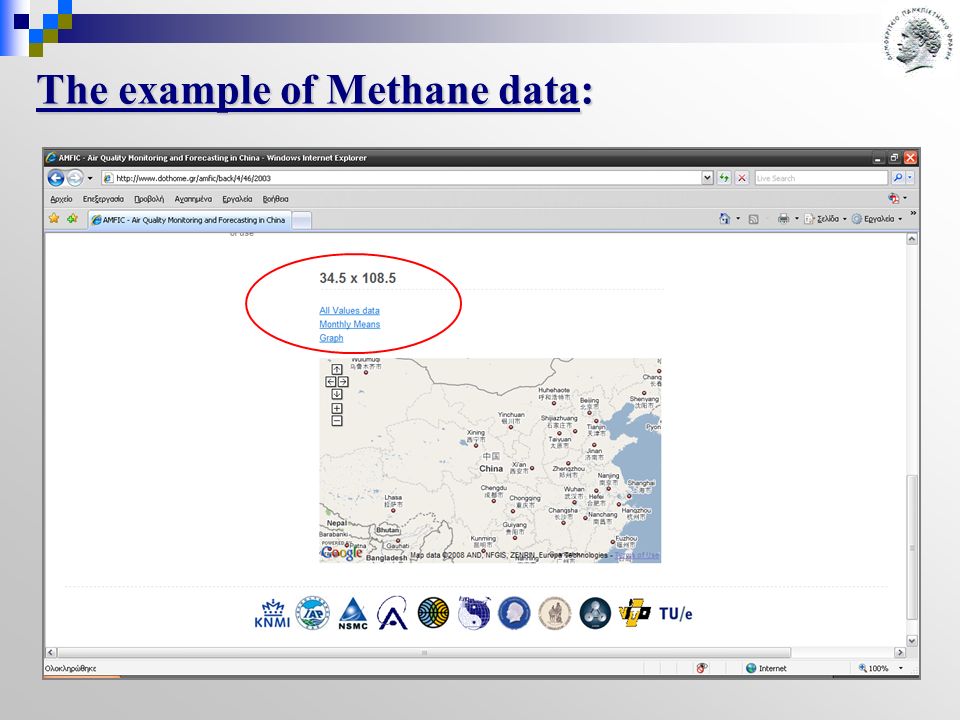Click the horizontal scrollbar left arrow
The image size is (960, 720).
click(51, 653)
